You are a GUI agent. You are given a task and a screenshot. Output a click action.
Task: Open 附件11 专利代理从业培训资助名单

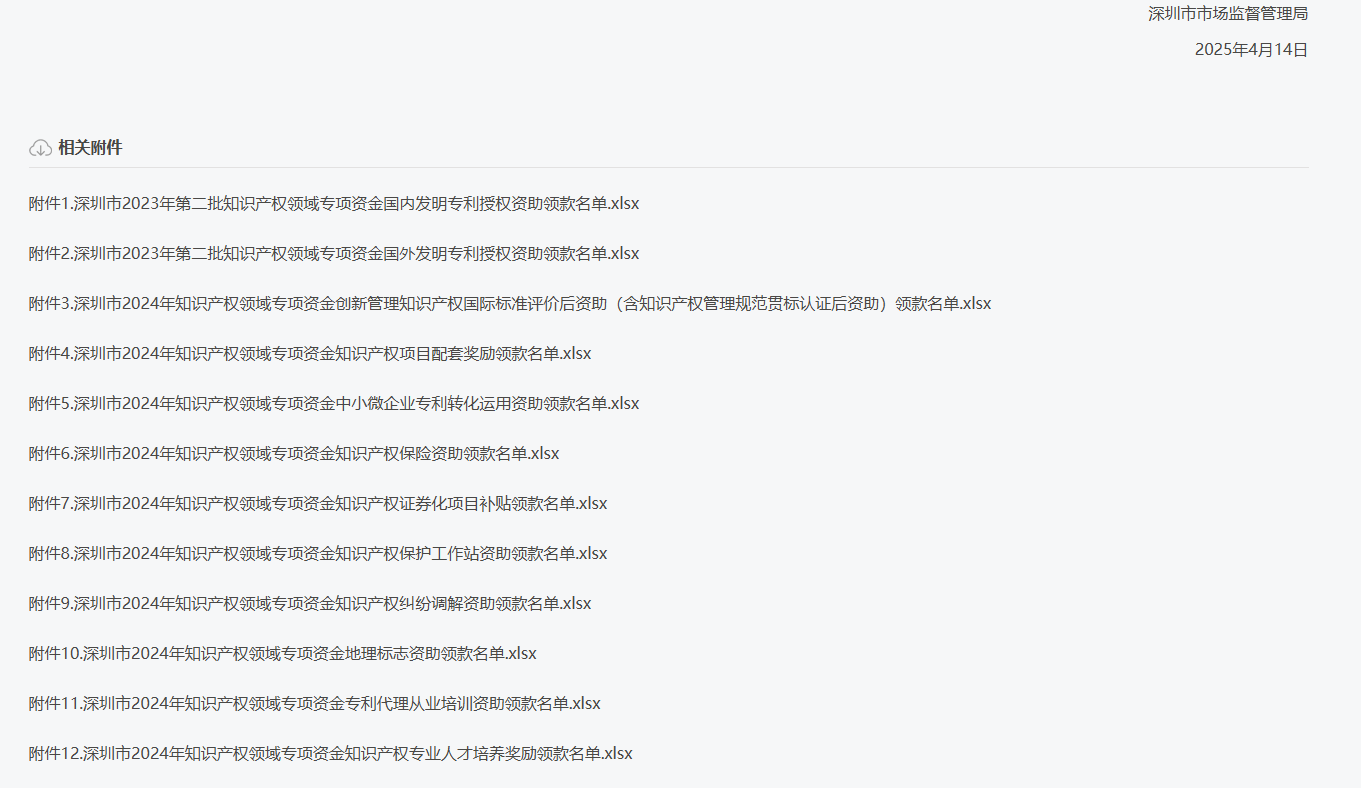pos(315,704)
